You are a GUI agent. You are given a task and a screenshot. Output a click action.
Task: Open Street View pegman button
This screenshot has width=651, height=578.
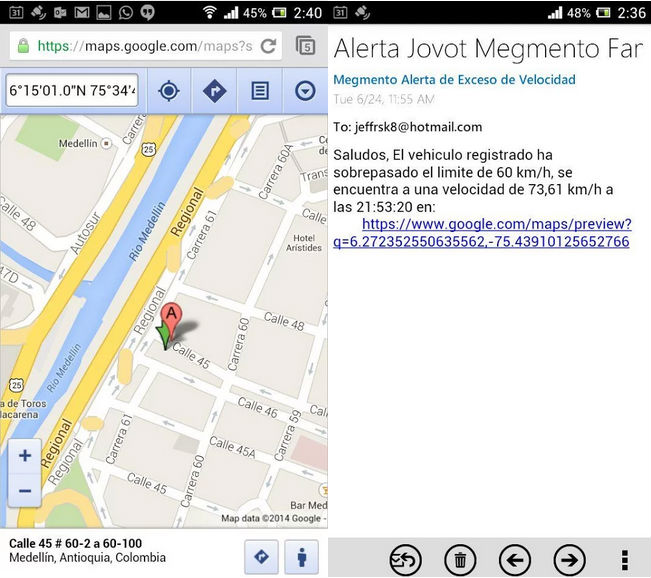click(302, 556)
